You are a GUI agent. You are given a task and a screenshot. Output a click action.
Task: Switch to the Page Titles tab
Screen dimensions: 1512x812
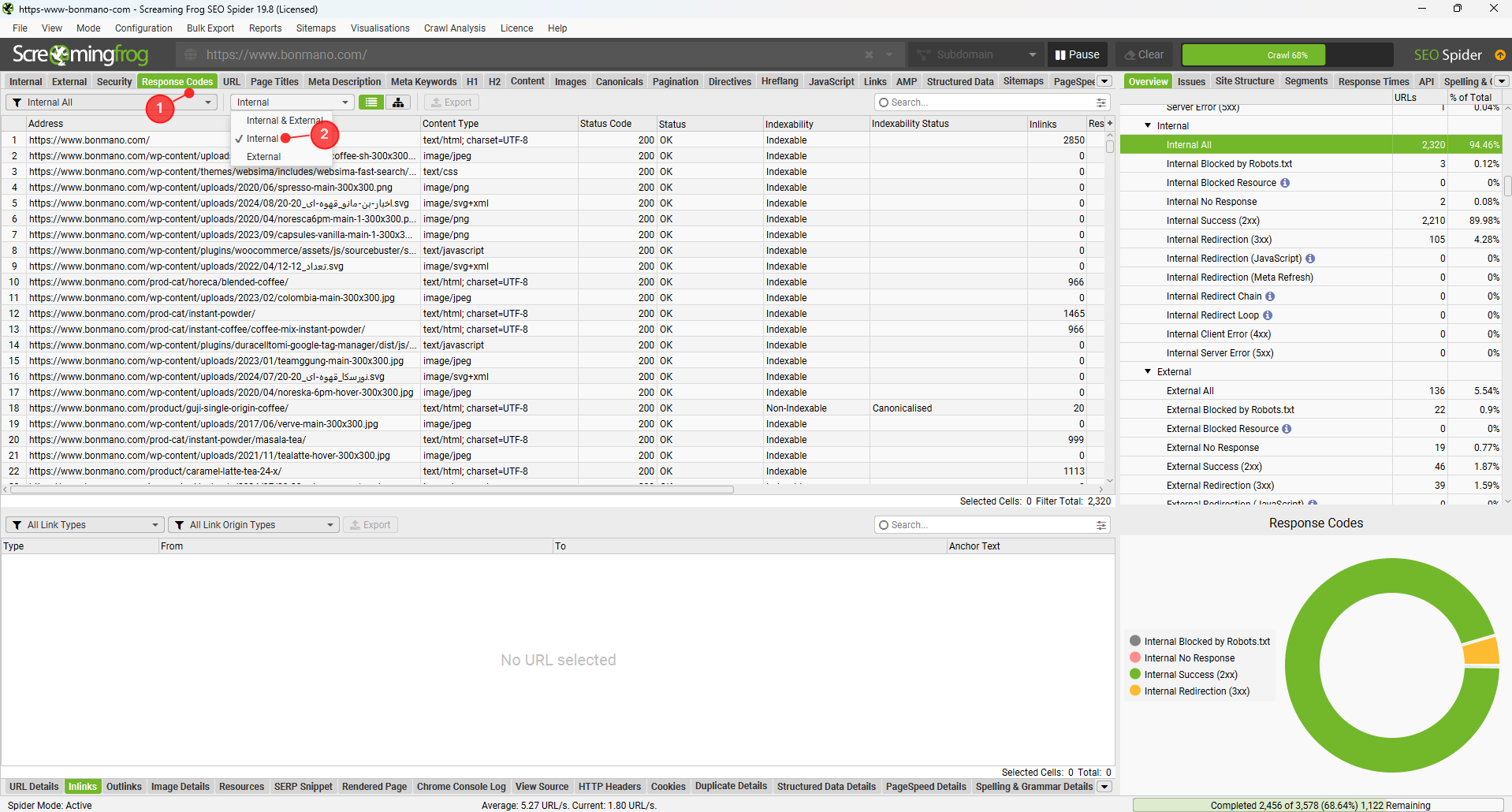click(x=274, y=82)
